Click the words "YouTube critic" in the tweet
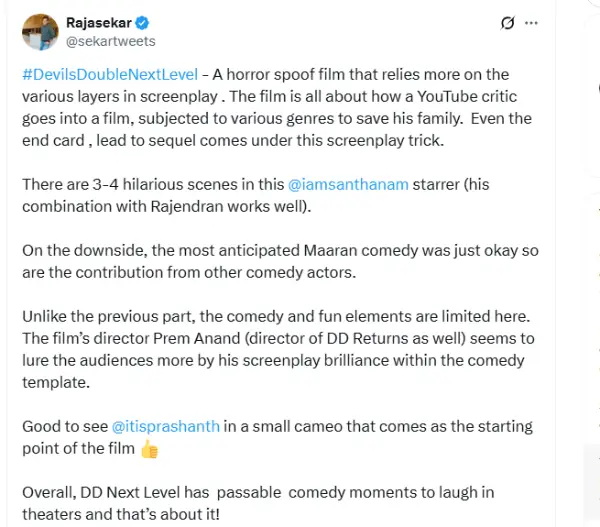 [x=467, y=96]
